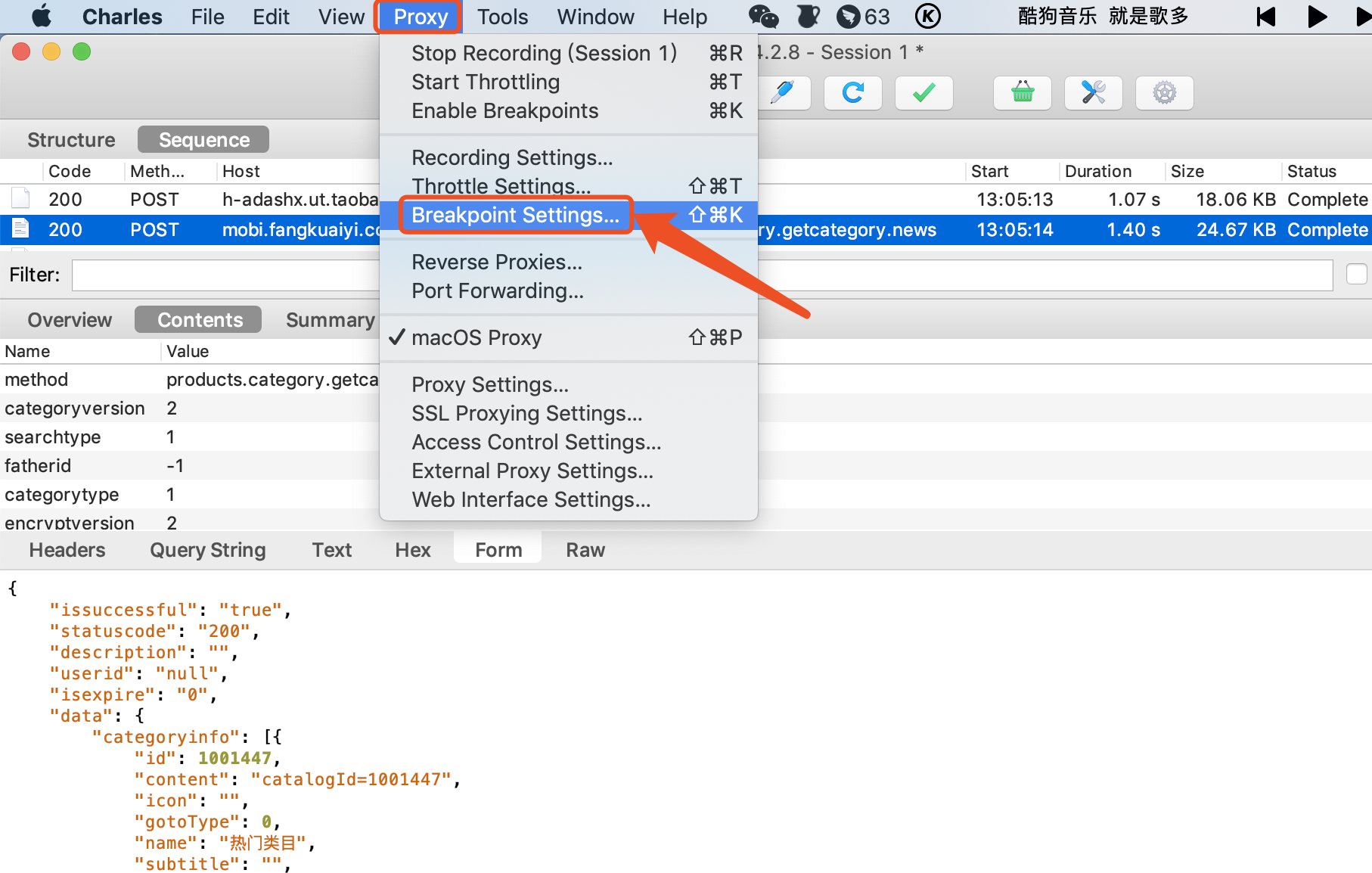Switch to the Form tab
Image resolution: width=1372 pixels, height=873 pixels.
coord(498,550)
